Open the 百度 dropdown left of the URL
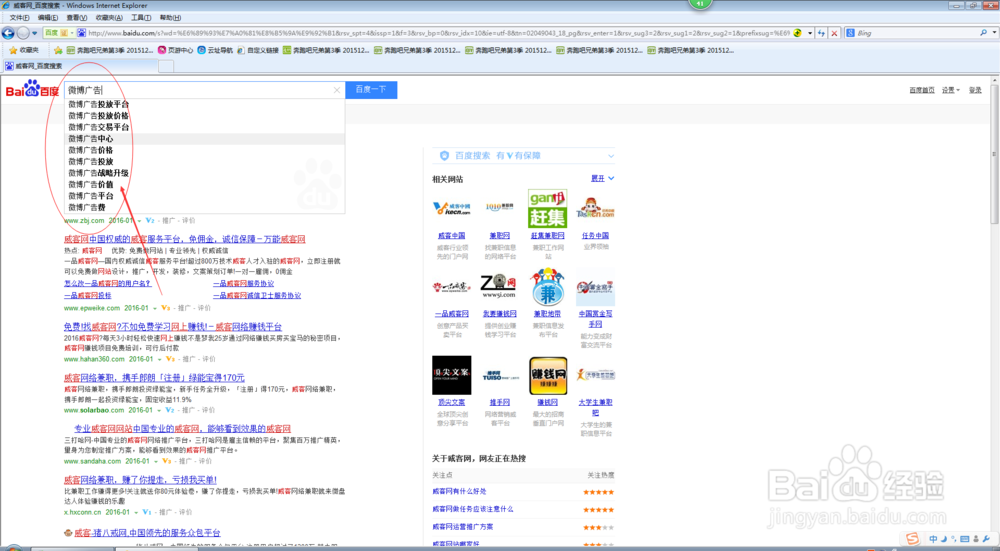 point(59,33)
